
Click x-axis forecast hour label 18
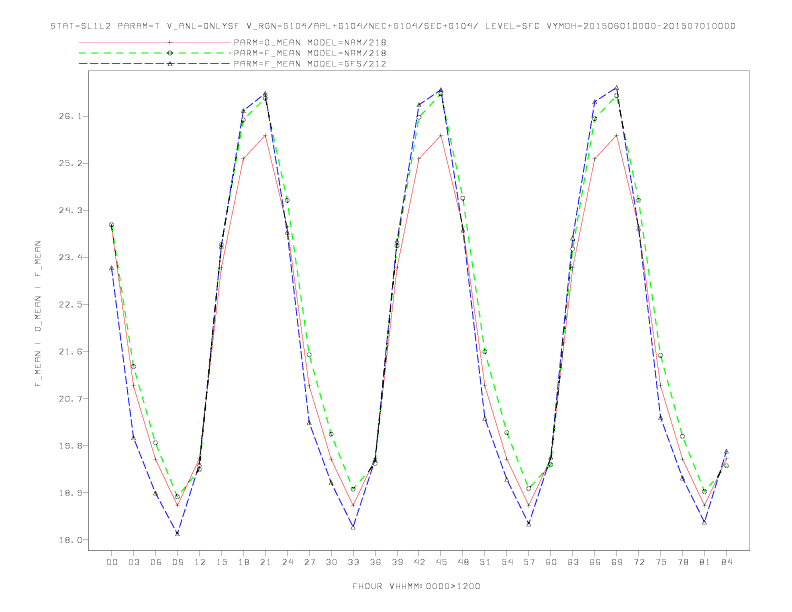tap(243, 562)
